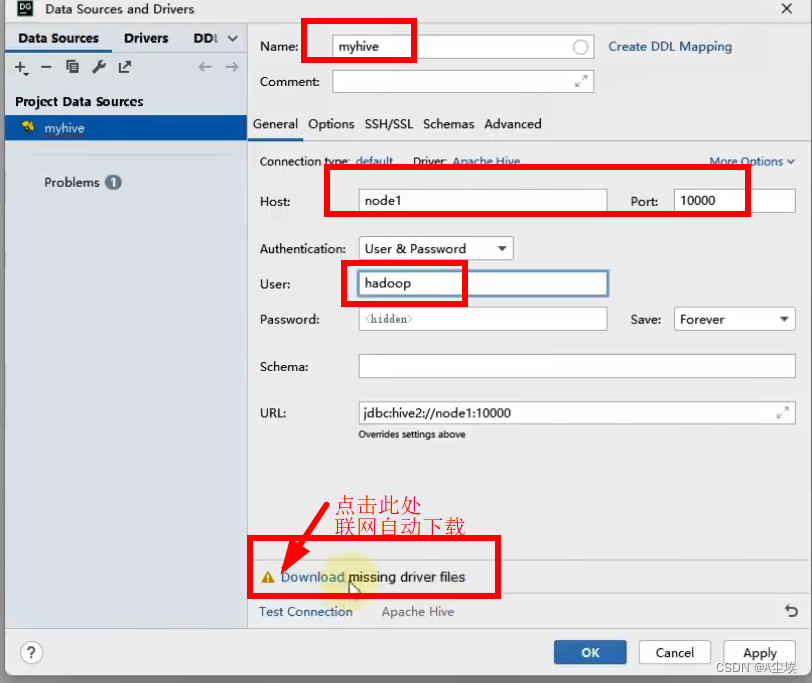Go back with left arrow icon
The height and width of the screenshot is (683, 812).
[205, 67]
